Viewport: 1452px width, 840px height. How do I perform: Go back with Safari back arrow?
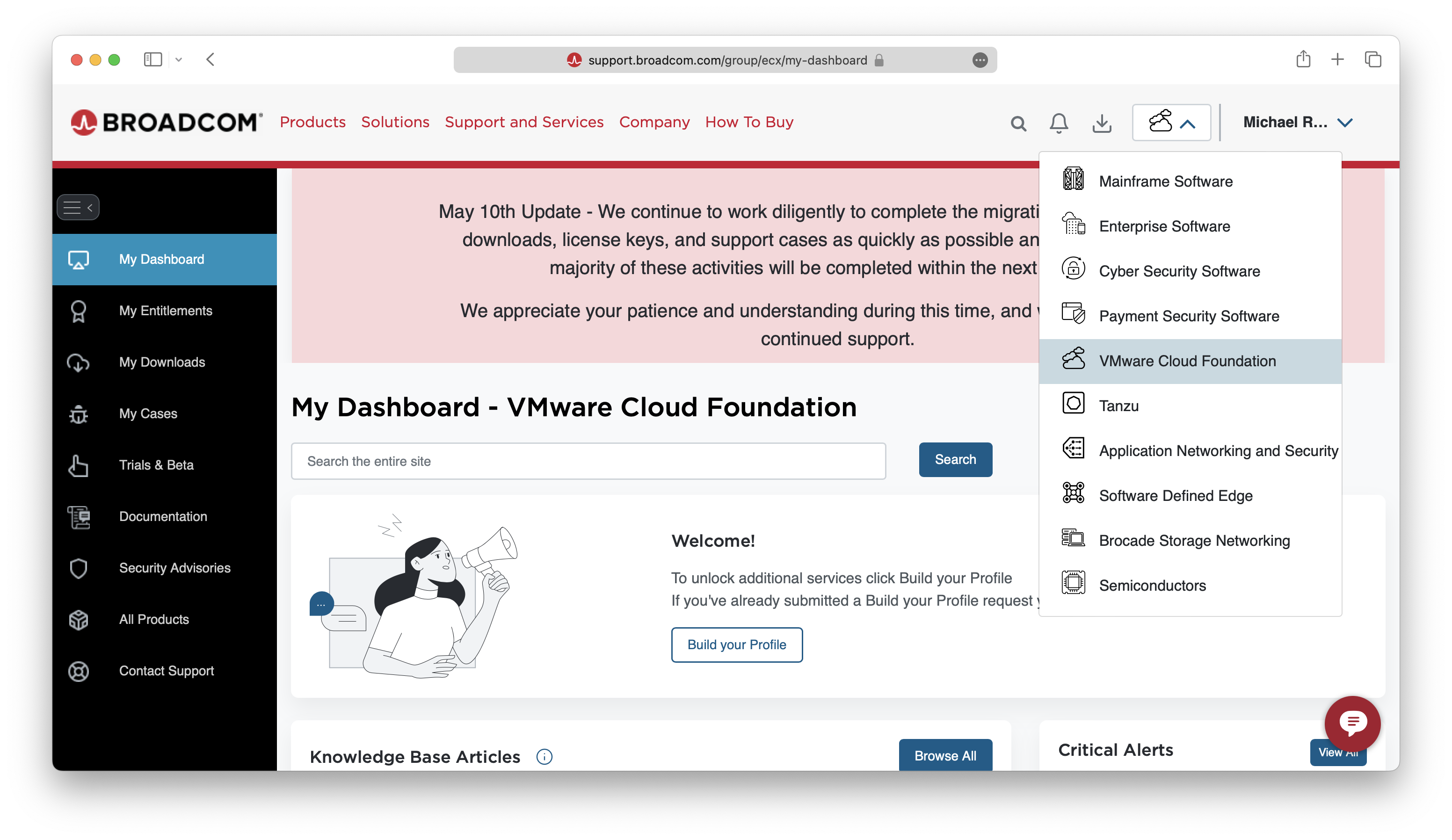(x=211, y=60)
